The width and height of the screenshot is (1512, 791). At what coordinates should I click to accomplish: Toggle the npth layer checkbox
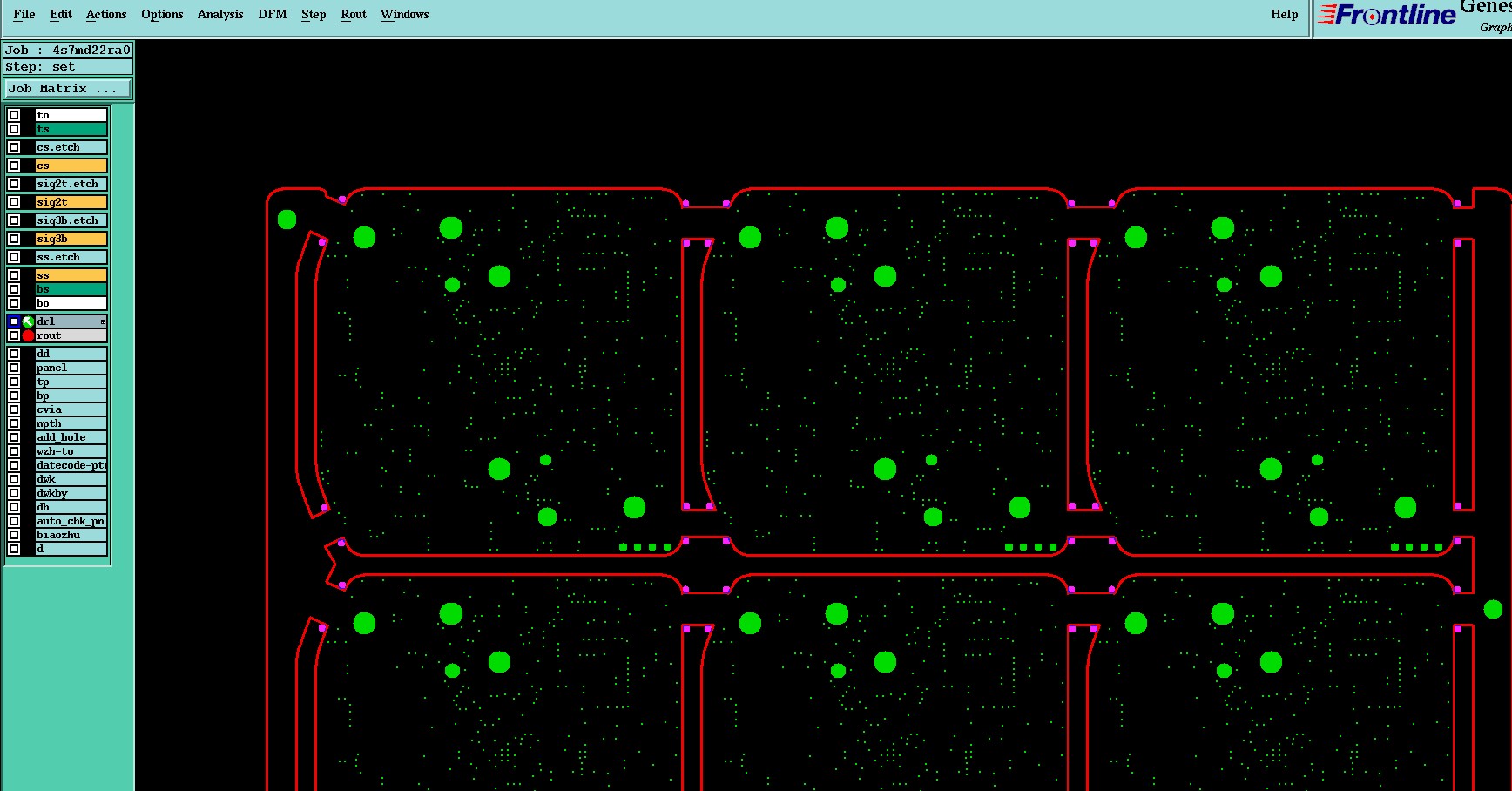point(14,423)
